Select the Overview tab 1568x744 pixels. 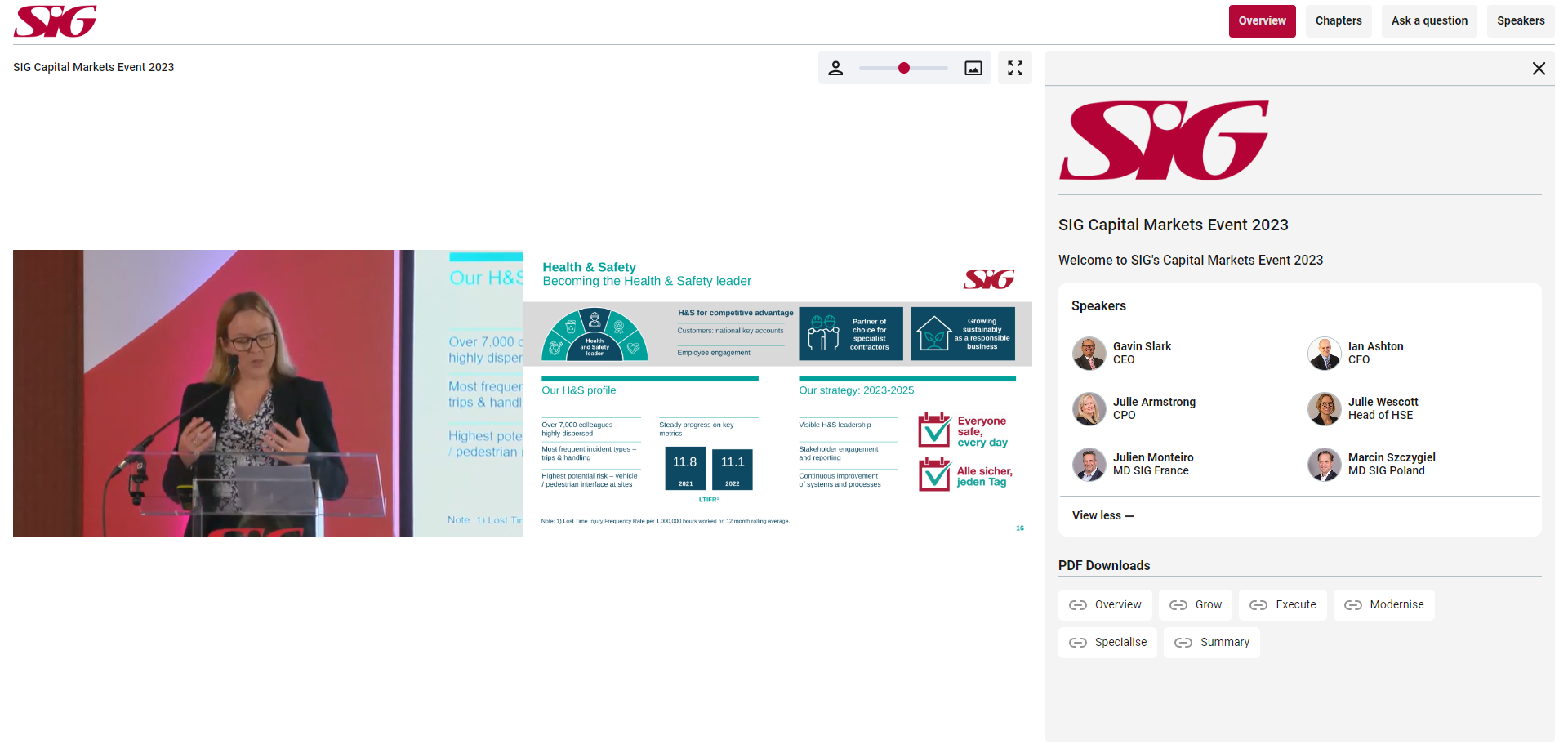pos(1262,21)
